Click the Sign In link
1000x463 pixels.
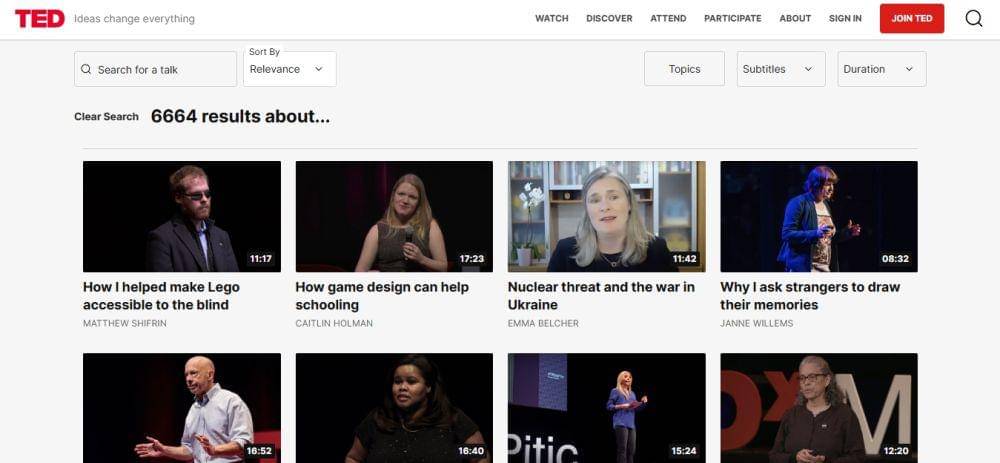845,18
